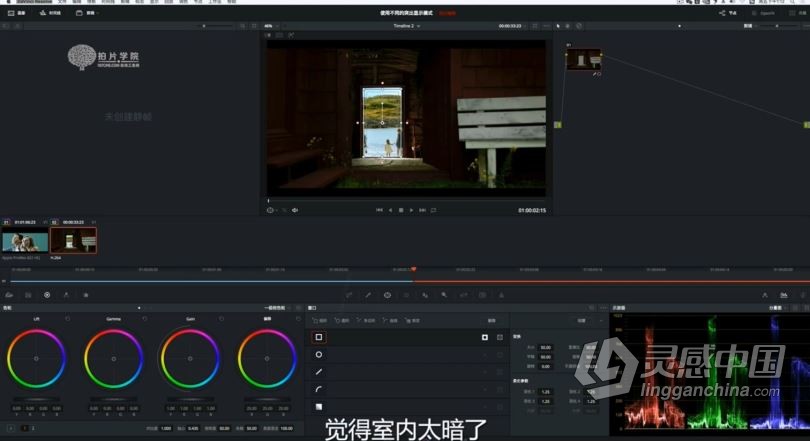Toggle rectangle window invert button
This screenshot has height=441, width=810.
[x=485, y=337]
